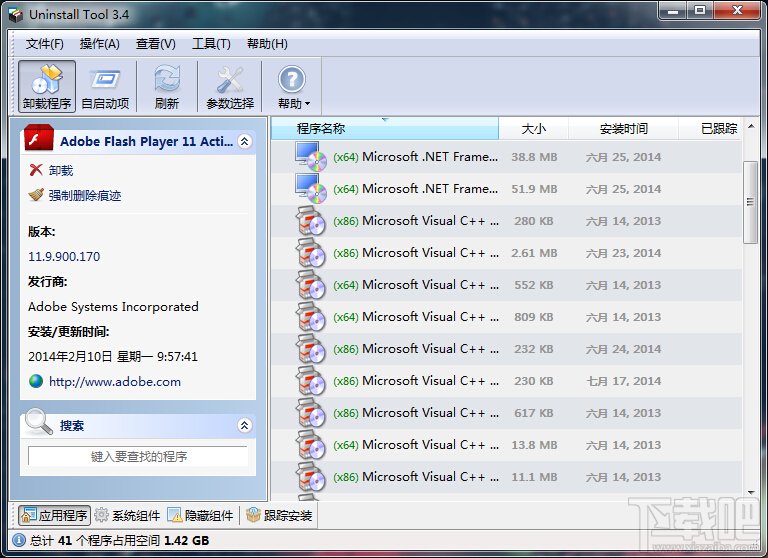Click icon of 232 KB Visual C++ row
Viewport: 768px width, 558px height.
[x=311, y=349]
